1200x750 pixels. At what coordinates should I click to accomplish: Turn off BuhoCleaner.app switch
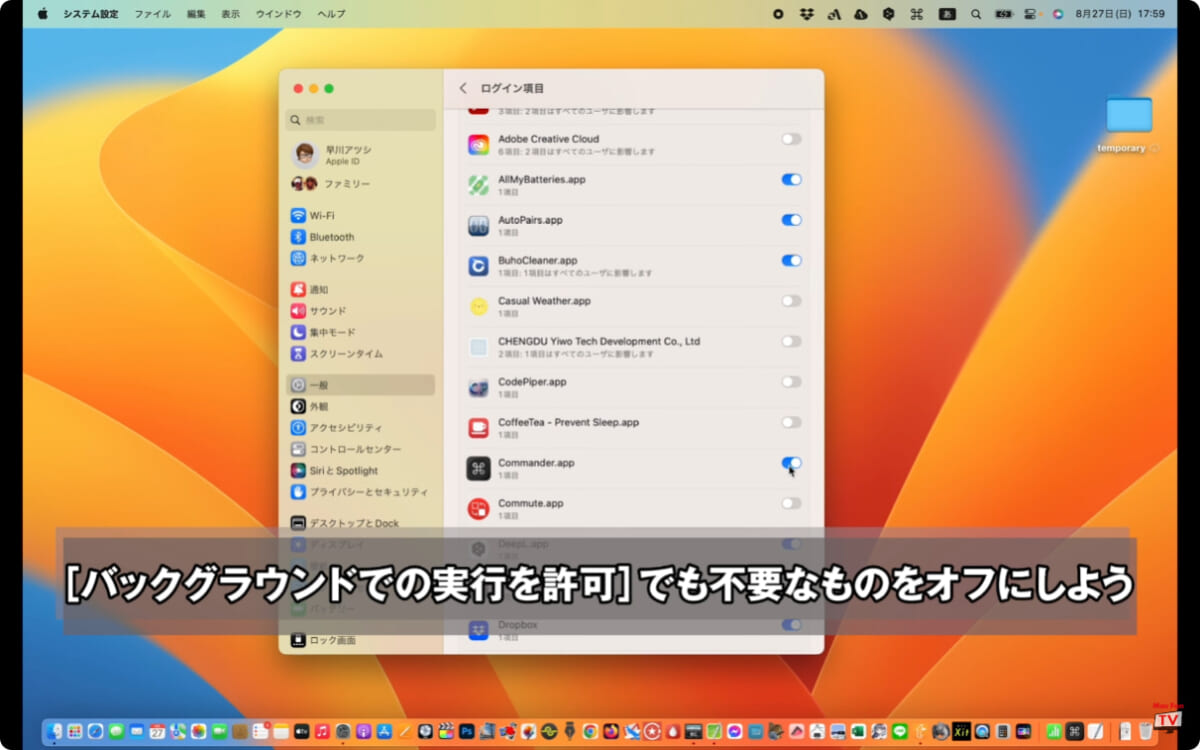point(791,260)
